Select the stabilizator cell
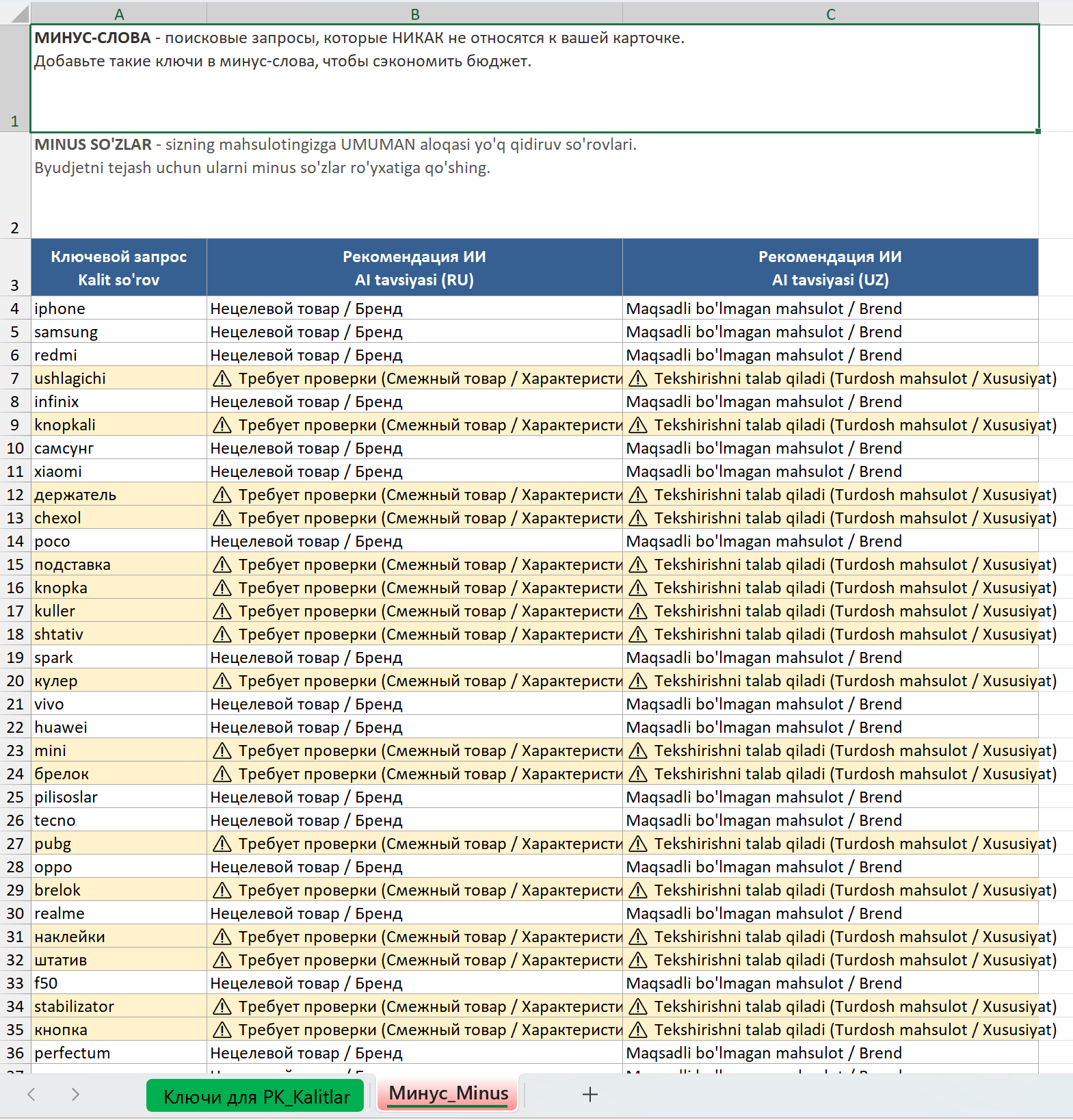Image resolution: width=1073 pixels, height=1120 pixels. (119, 1006)
